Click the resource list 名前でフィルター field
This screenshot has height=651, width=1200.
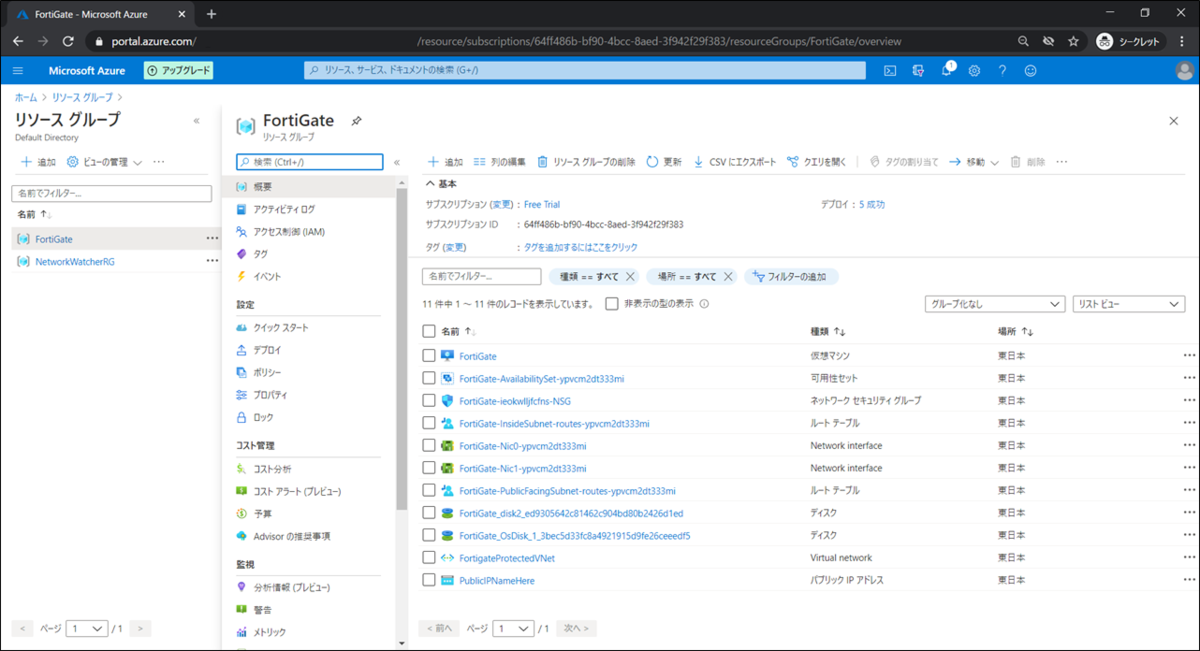(x=483, y=277)
